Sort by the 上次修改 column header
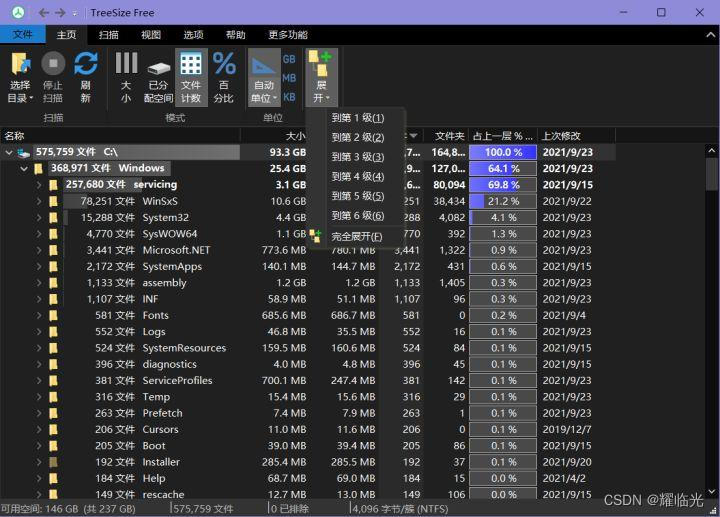The width and height of the screenshot is (720, 517). (x=577, y=136)
